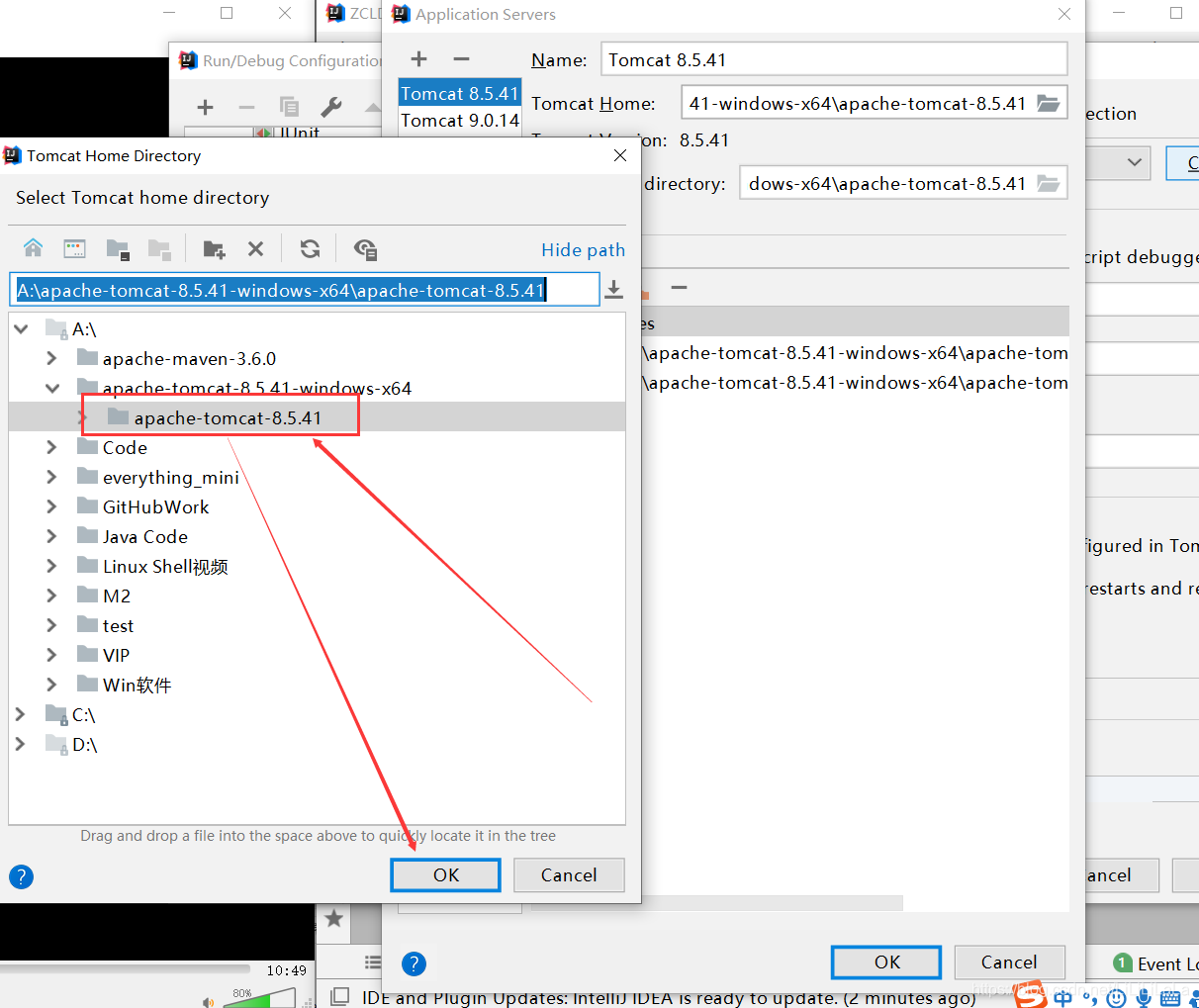1199x1008 pixels.
Task: Click wrench settings icon in Run/Debug window
Action: tap(331, 107)
